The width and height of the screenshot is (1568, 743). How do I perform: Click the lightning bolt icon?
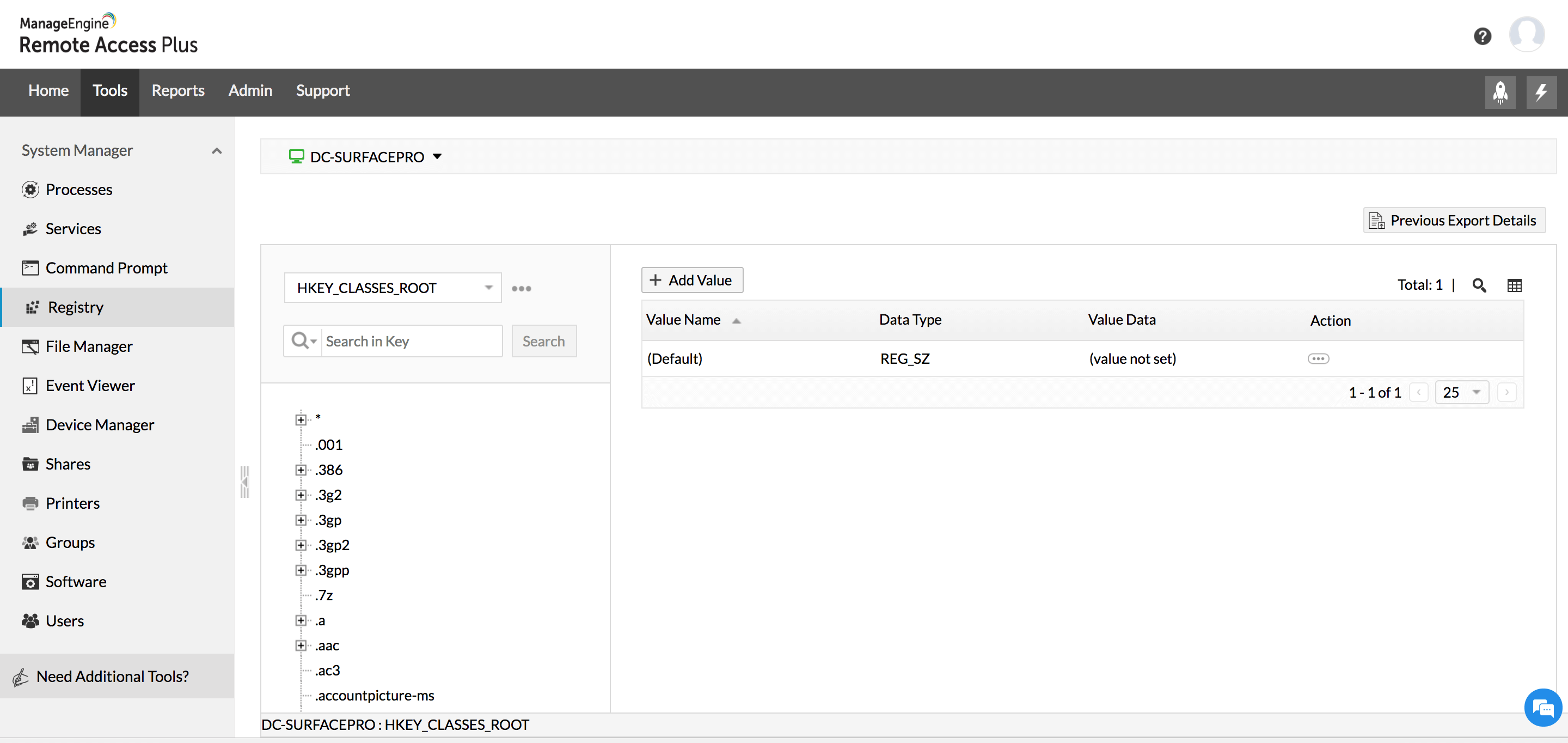(x=1541, y=92)
